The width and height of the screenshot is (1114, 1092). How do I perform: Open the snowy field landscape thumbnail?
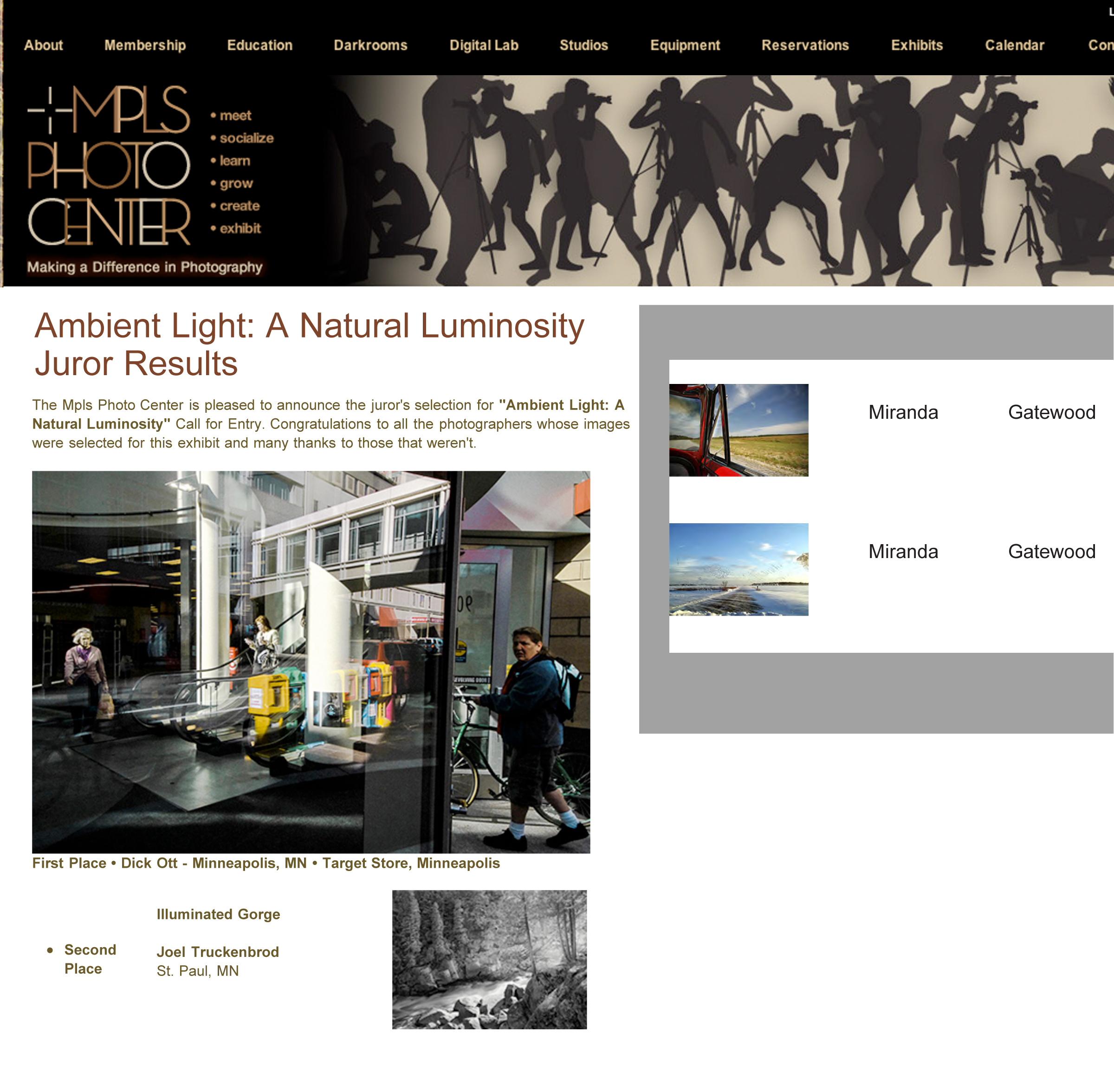pos(738,569)
